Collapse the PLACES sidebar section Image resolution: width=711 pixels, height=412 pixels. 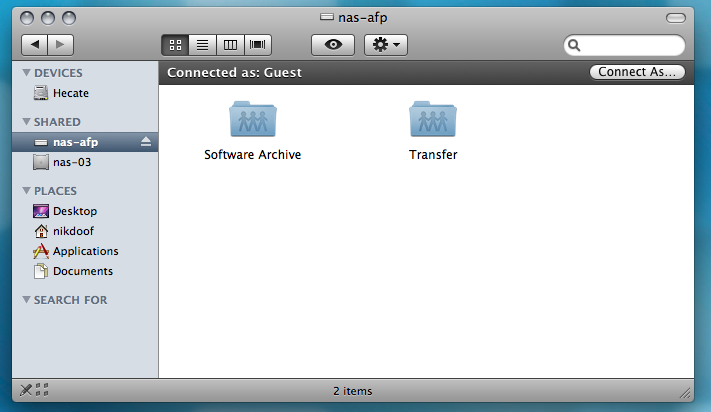(x=26, y=190)
